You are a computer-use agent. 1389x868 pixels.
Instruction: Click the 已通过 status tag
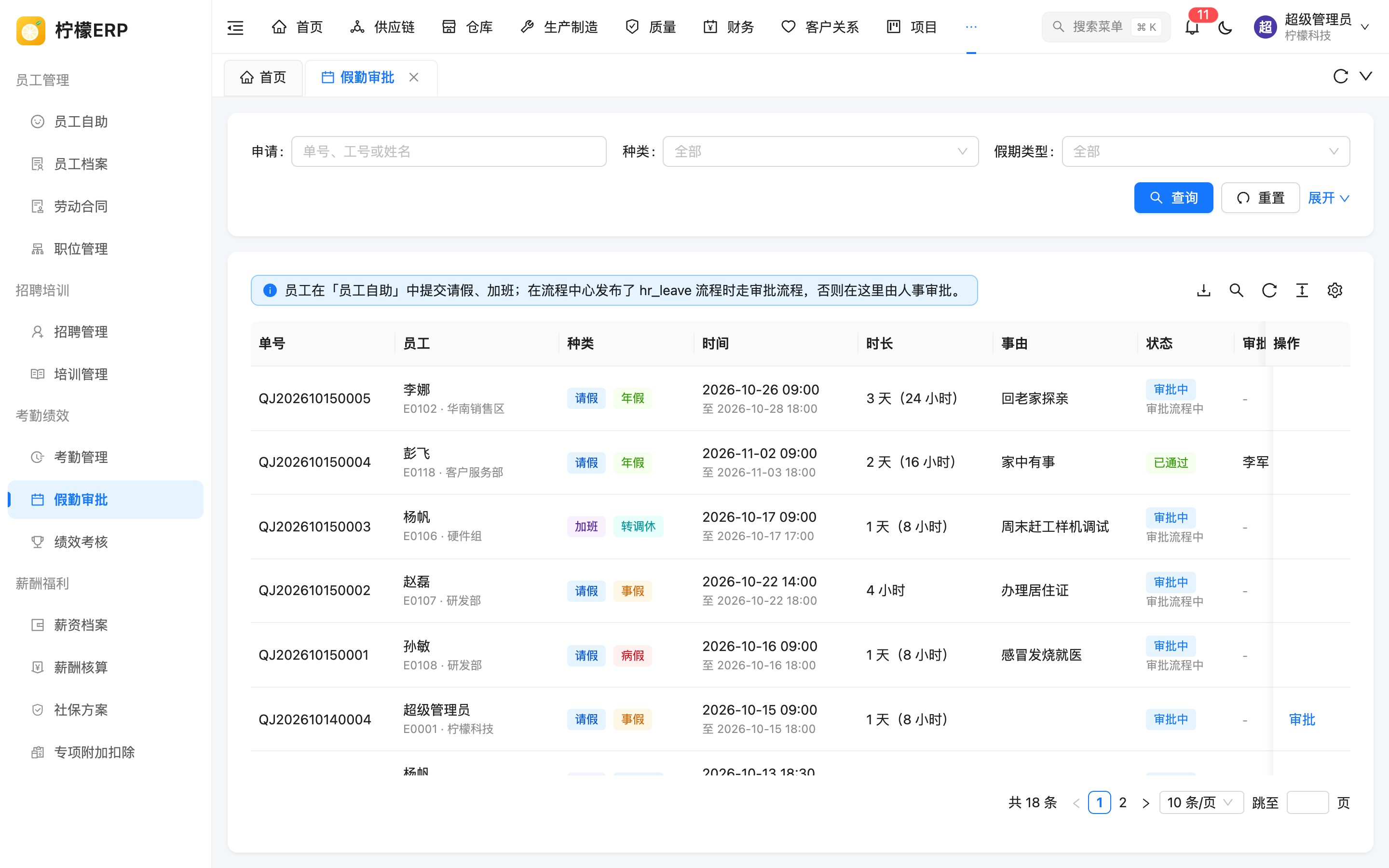tap(1171, 463)
